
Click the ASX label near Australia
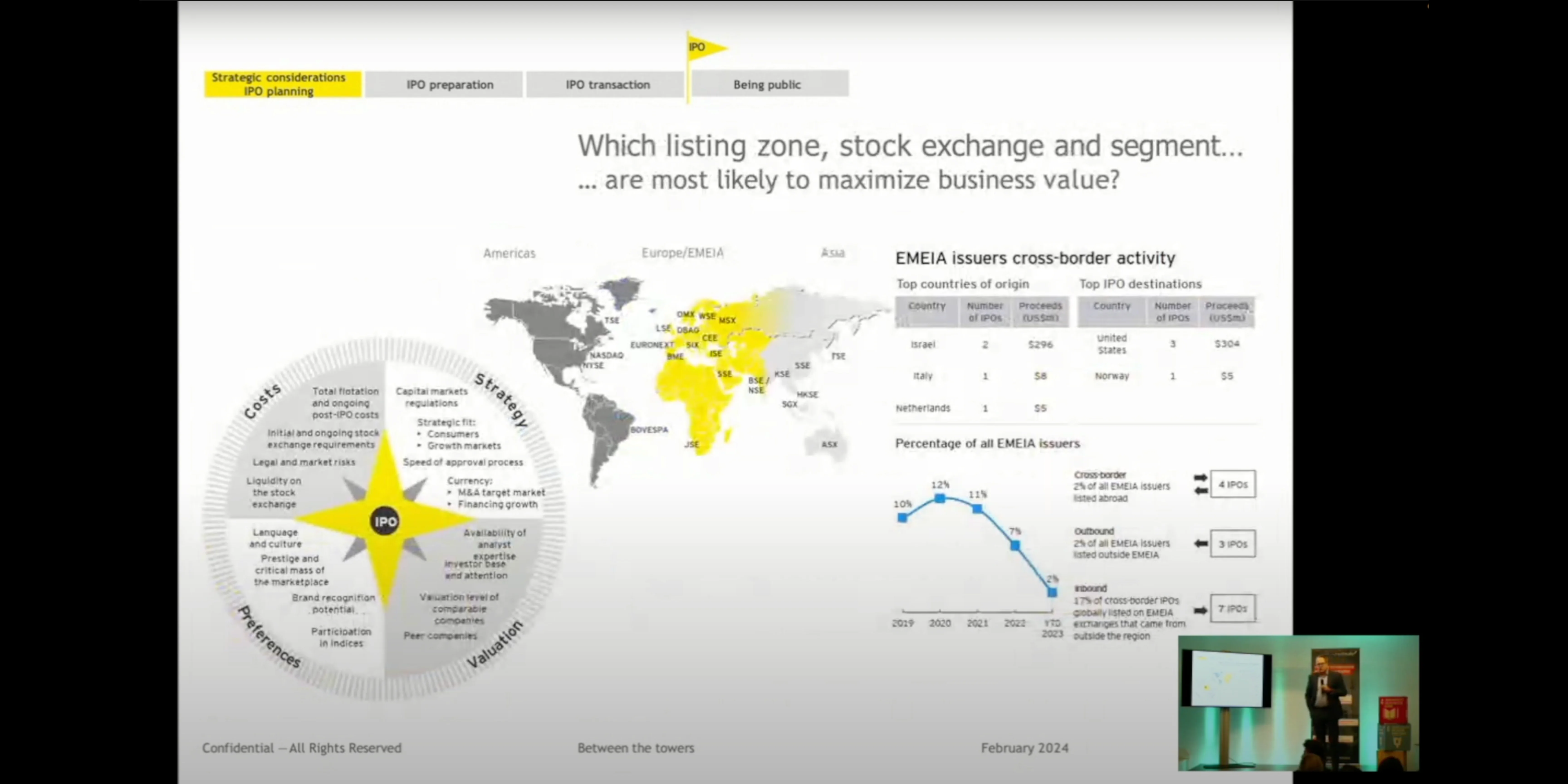point(829,444)
